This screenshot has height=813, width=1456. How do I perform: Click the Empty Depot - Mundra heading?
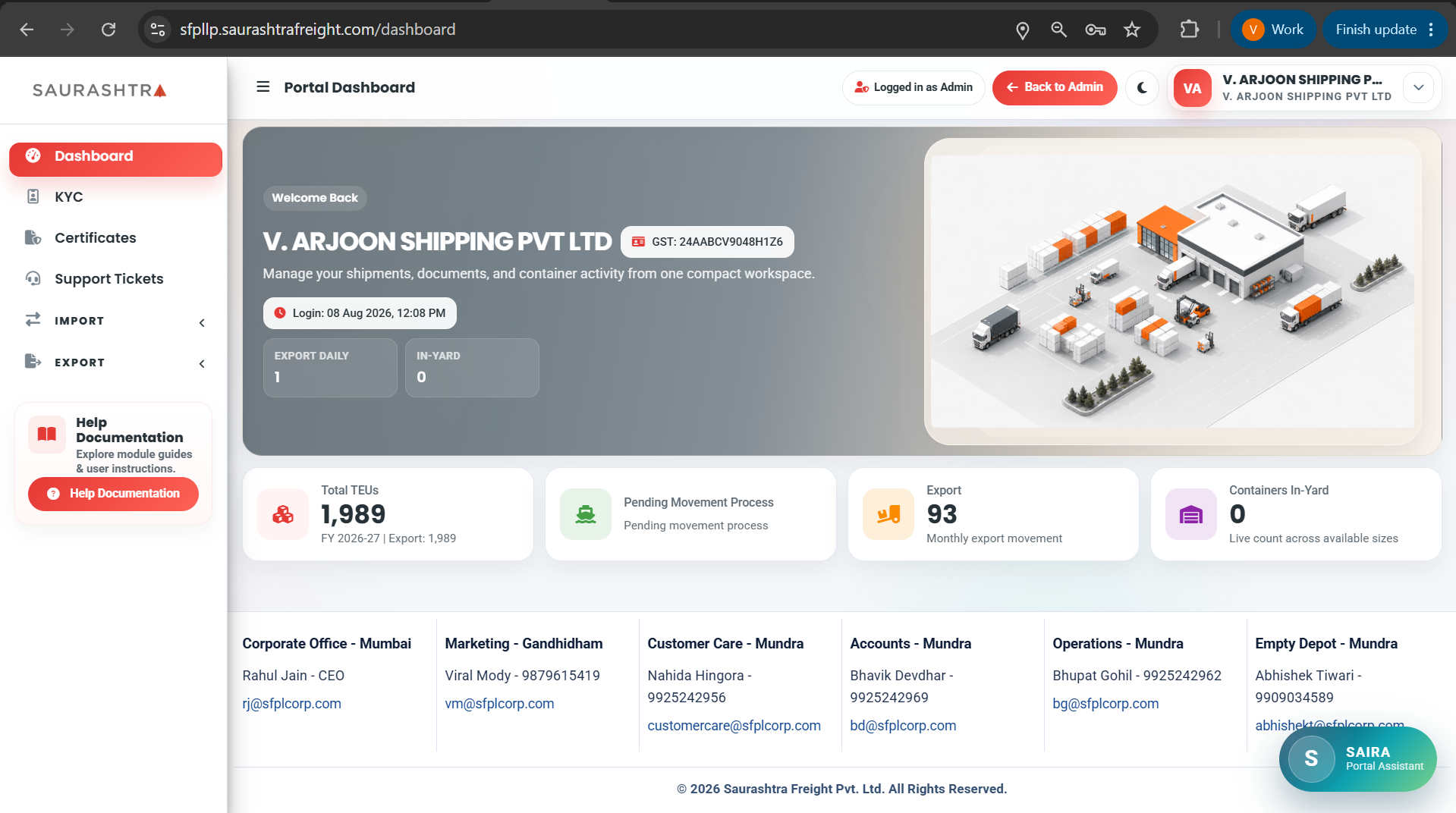click(x=1325, y=644)
